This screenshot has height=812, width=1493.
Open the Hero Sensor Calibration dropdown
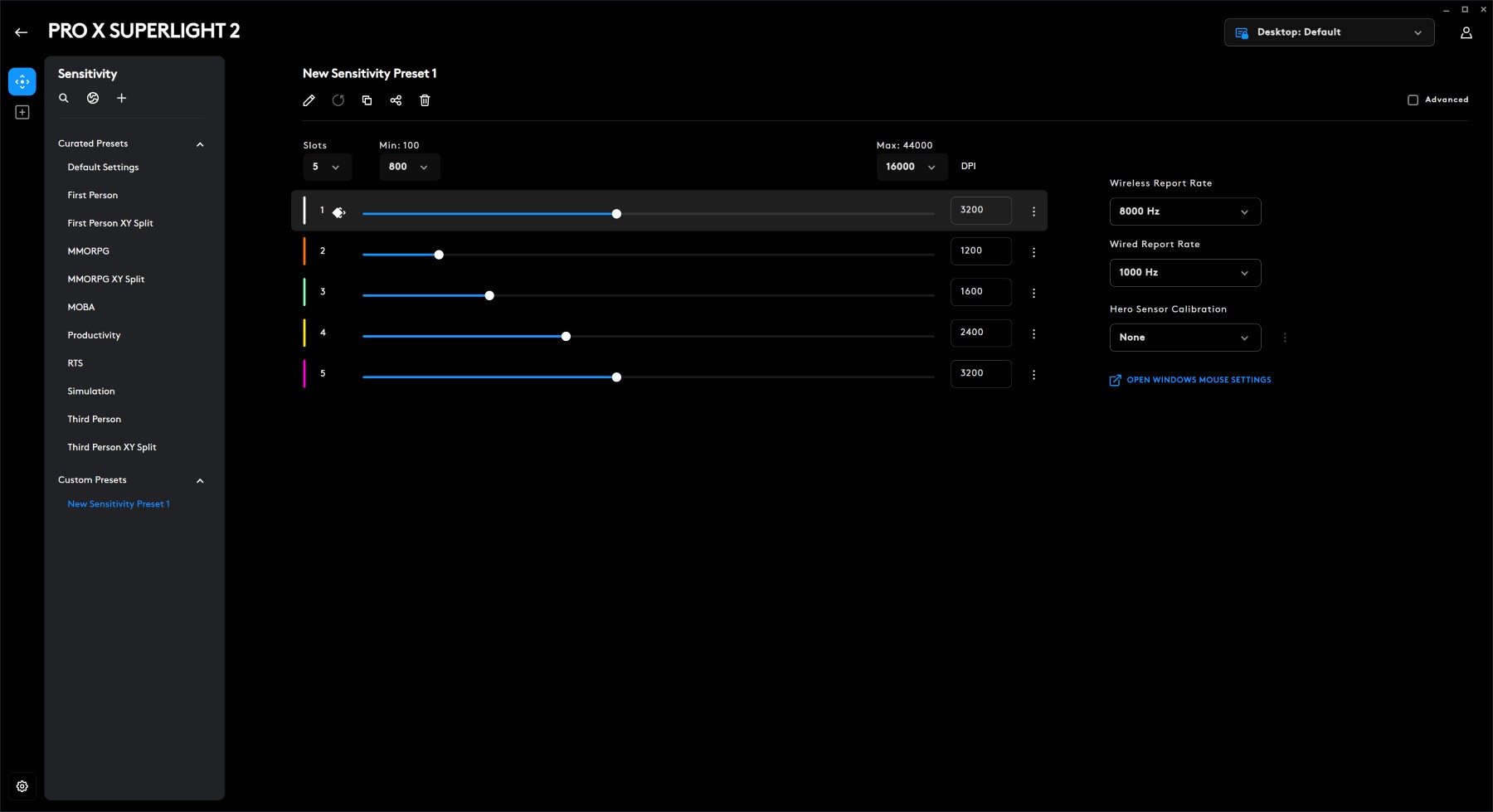(1184, 338)
